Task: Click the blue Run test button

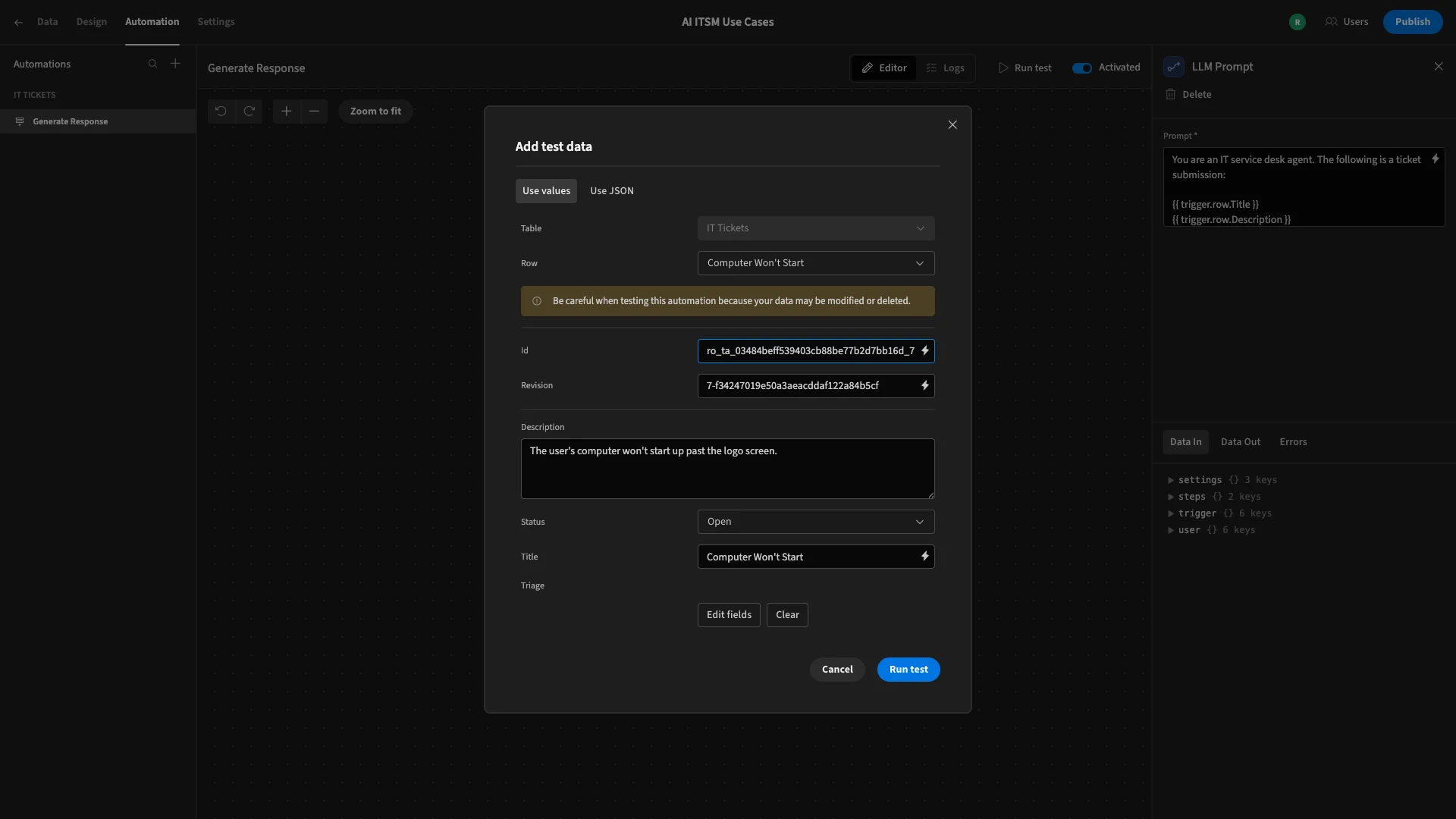Action: tap(908, 670)
